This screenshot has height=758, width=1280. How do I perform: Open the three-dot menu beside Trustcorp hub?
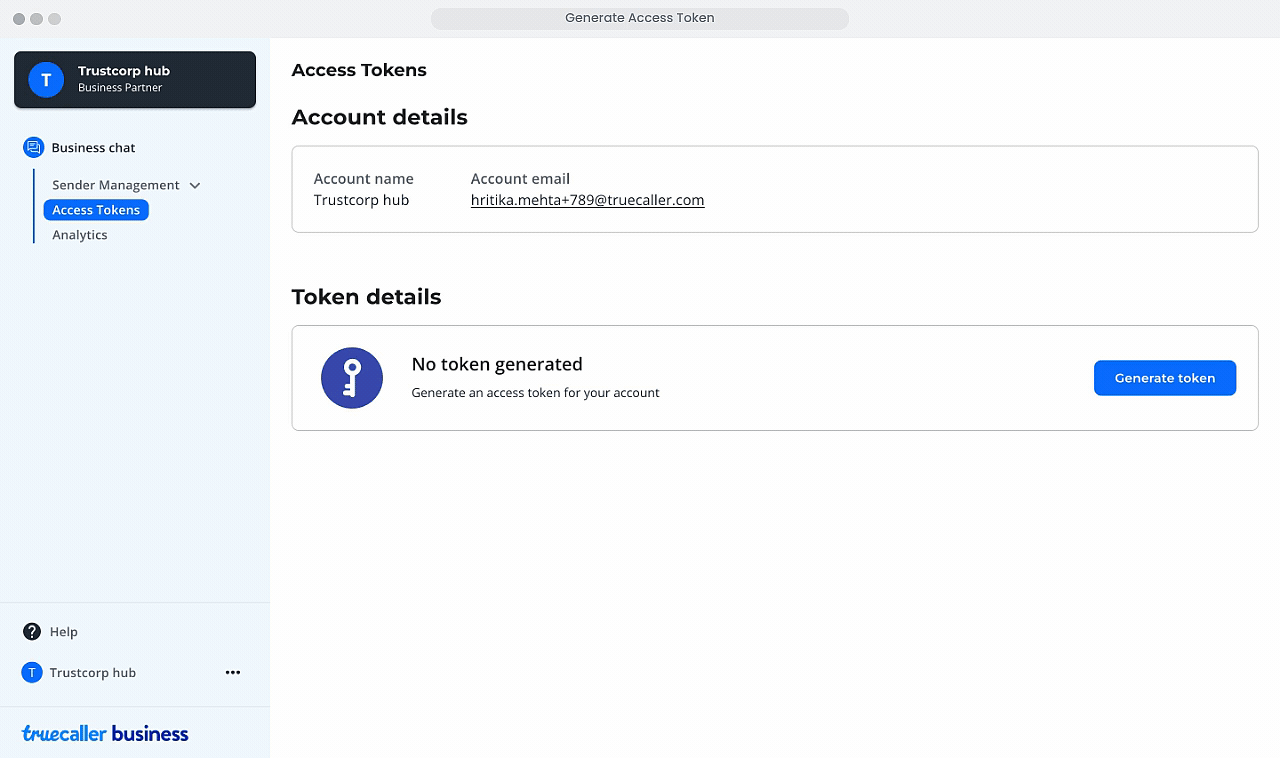[x=233, y=673]
